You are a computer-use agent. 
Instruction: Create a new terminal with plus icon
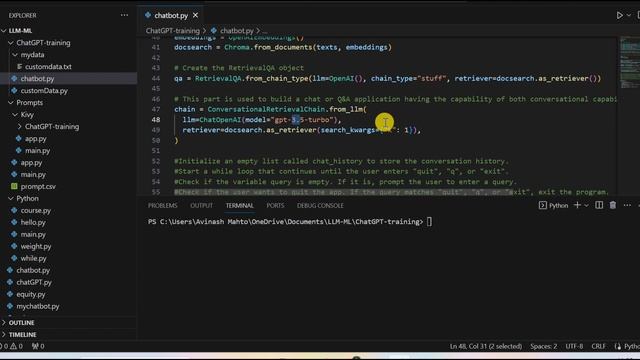pyautogui.click(x=577, y=205)
